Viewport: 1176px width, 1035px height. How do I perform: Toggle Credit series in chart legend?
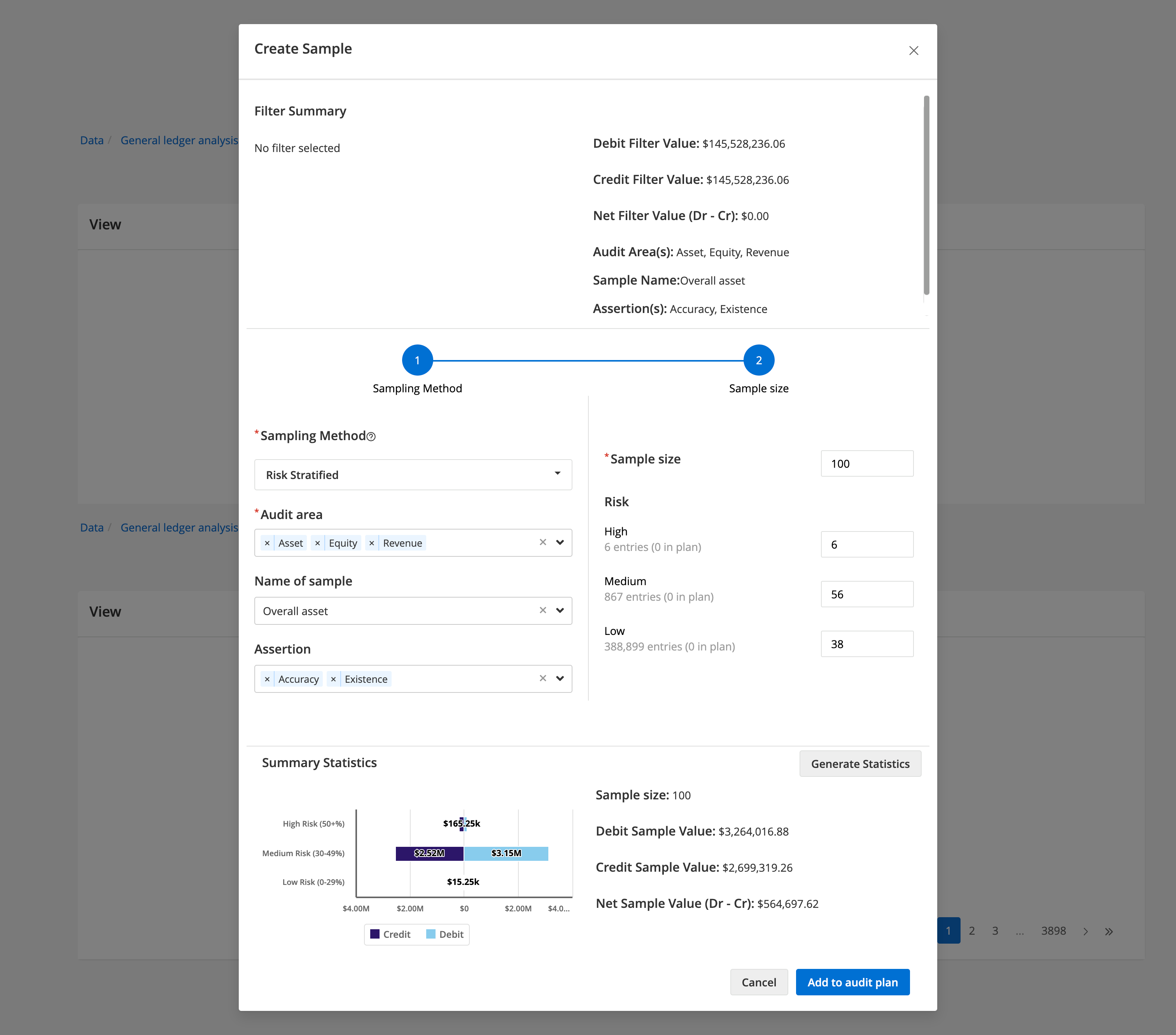point(391,934)
